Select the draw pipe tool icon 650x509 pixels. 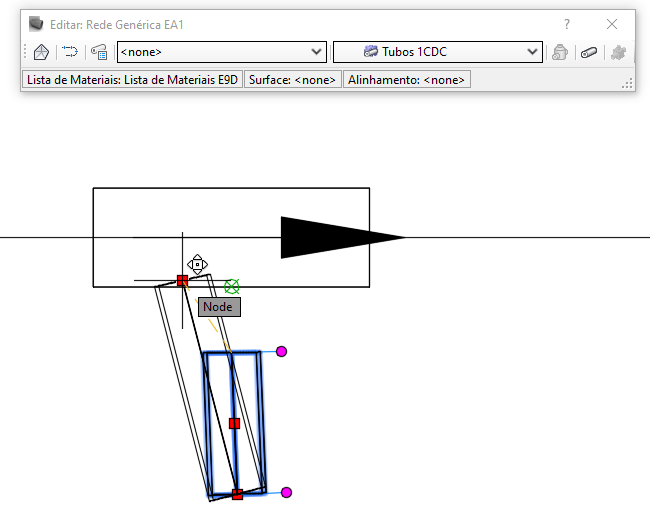[x=589, y=52]
